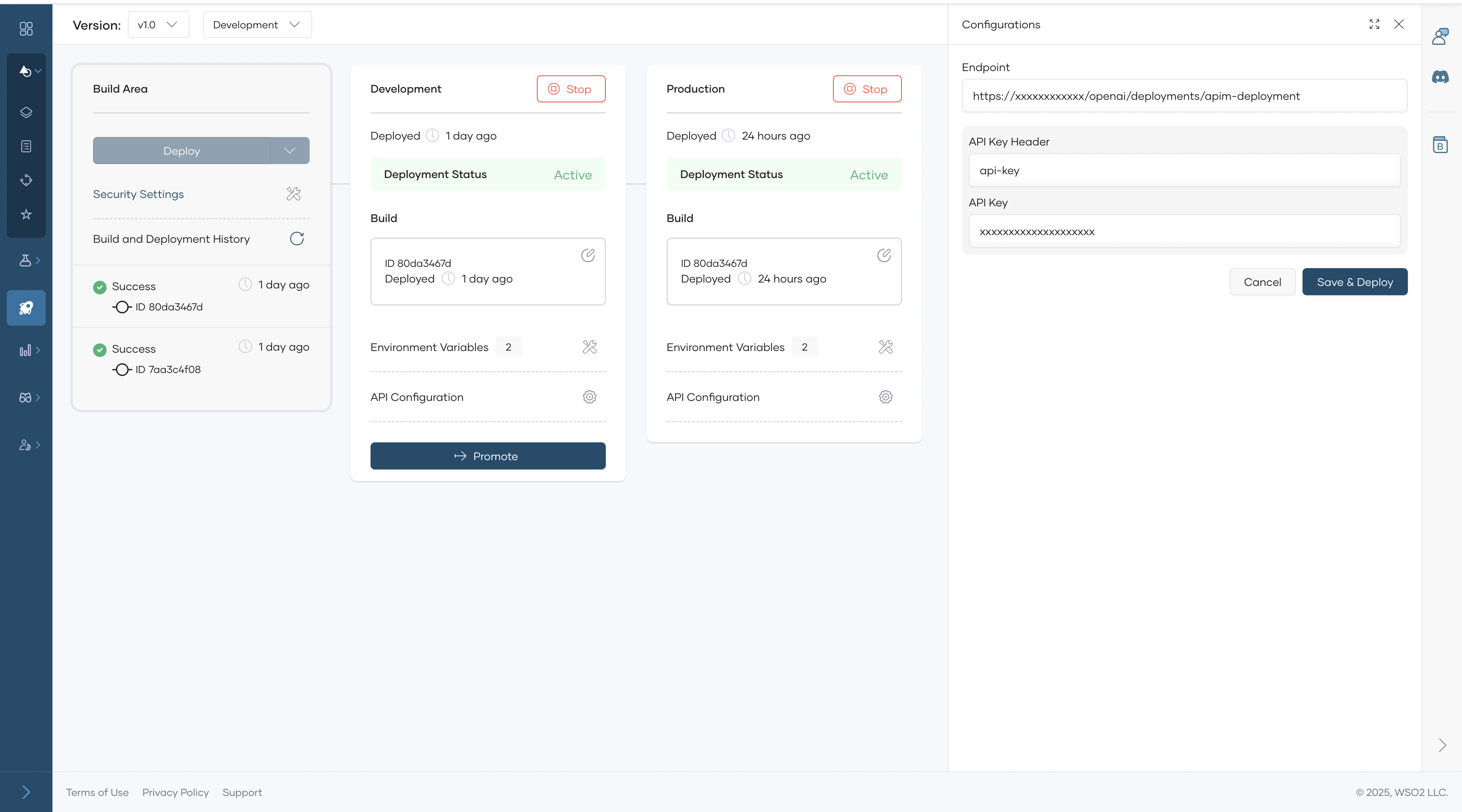
Task: Click the Save & Deploy button
Action: click(1355, 281)
